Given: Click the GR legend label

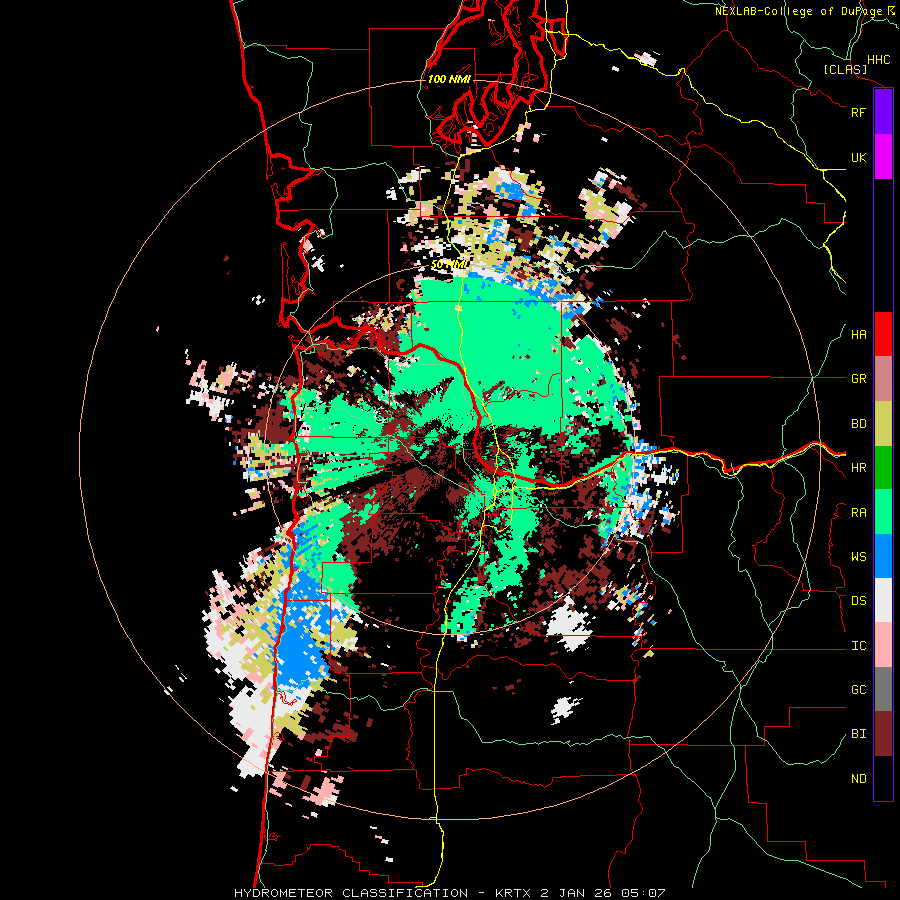Looking at the screenshot, I should tap(858, 379).
